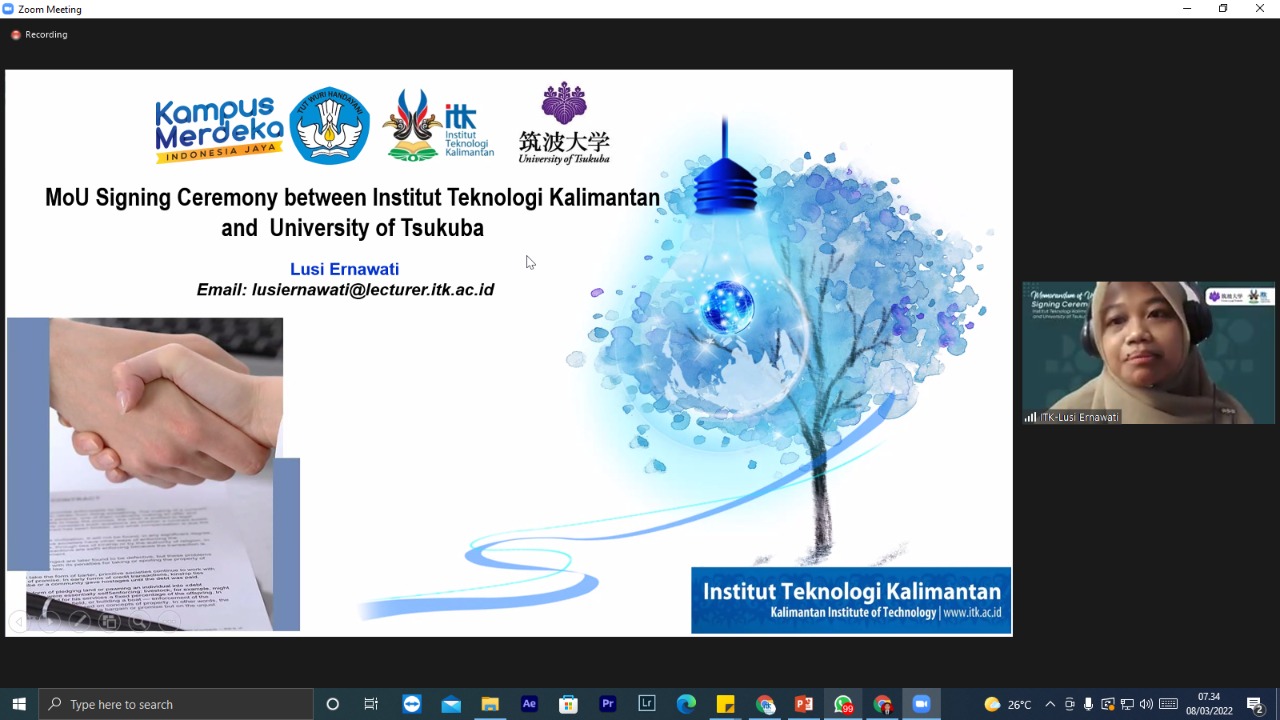Open WhatsApp from the taskbar
1280x720 pixels.
click(843, 704)
